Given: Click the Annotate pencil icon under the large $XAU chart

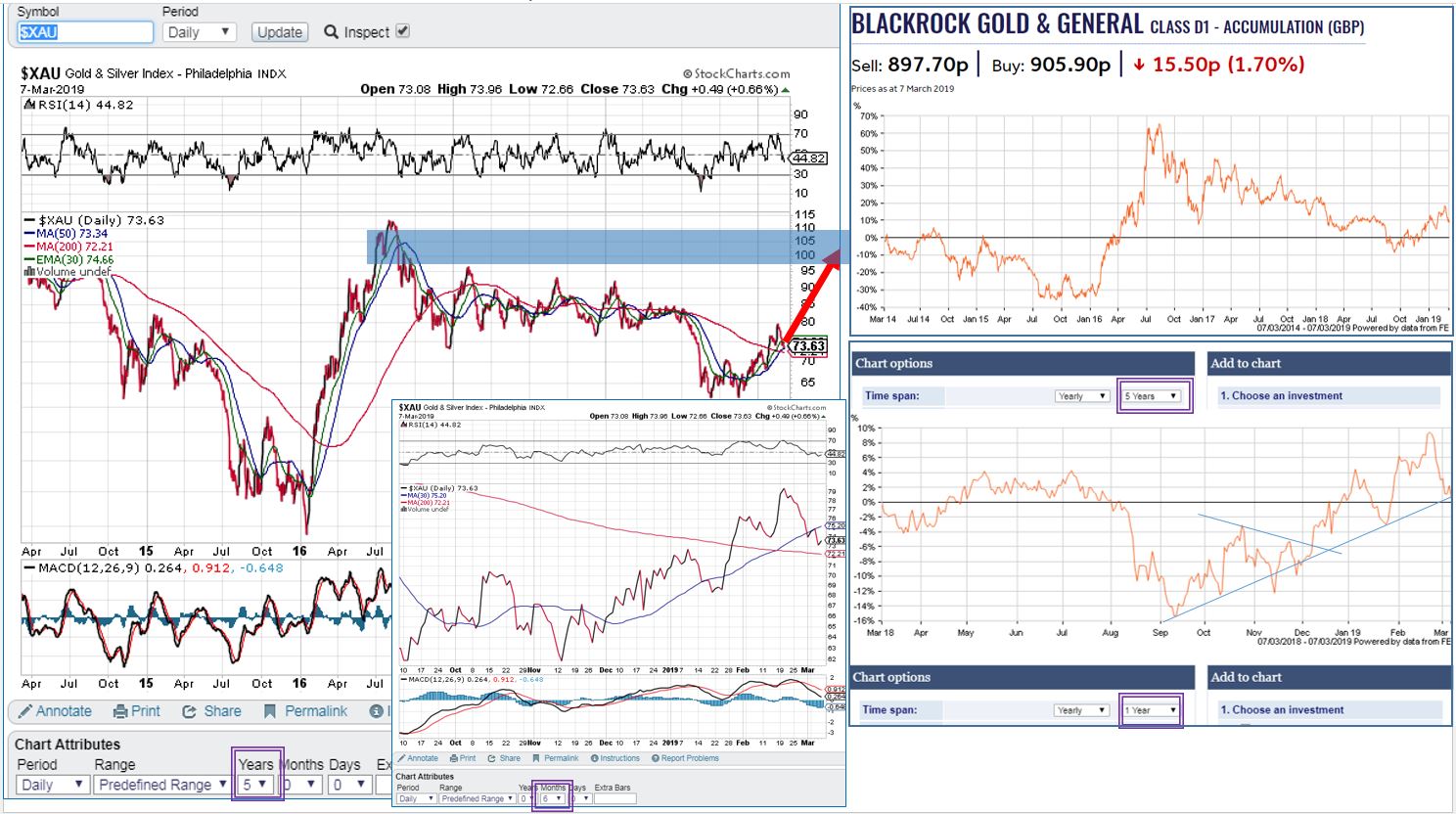Looking at the screenshot, I should (x=25, y=711).
